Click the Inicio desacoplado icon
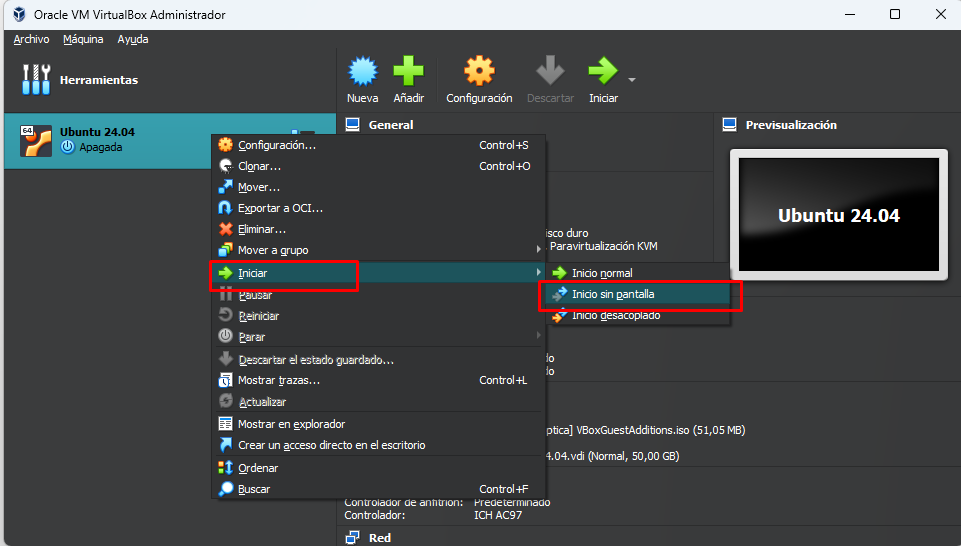This screenshot has height=546, width=961. [559, 316]
